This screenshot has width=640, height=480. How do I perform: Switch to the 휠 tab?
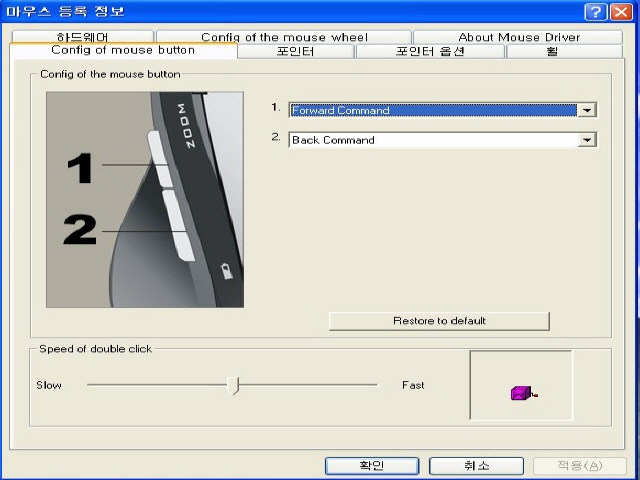[564, 51]
